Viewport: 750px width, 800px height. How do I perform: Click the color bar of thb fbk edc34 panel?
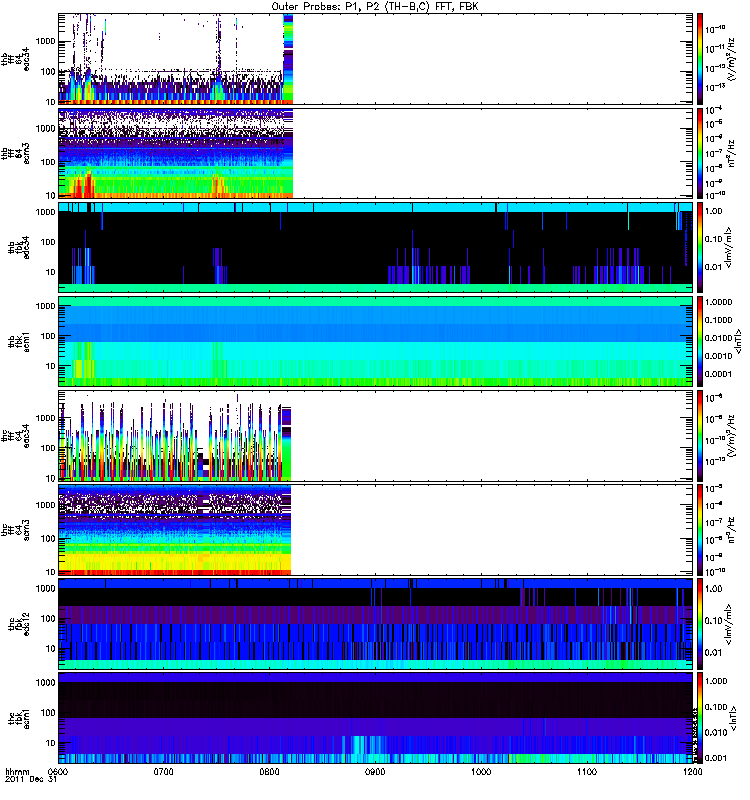tap(700, 247)
